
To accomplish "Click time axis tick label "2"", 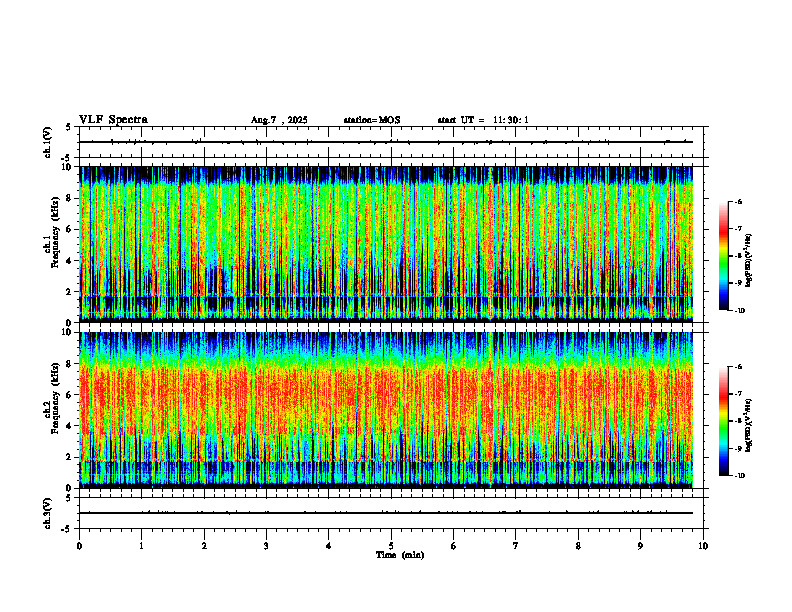I will tap(204, 546).
